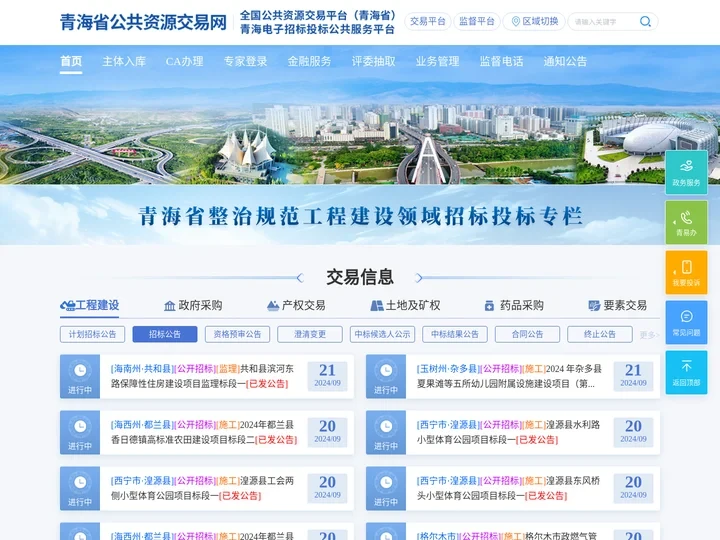Open 湟源县水利路小型体育公园 announcement
The width and height of the screenshot is (720, 540).
[x=509, y=432]
